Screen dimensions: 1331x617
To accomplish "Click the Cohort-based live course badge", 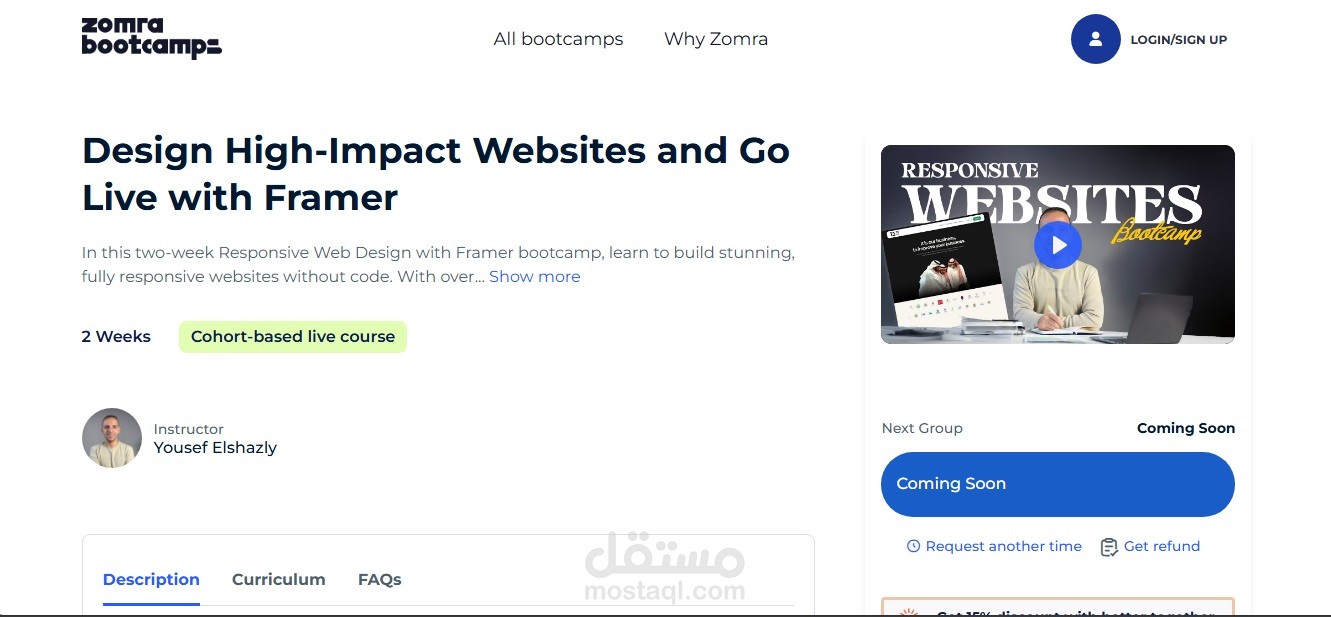I will [293, 337].
